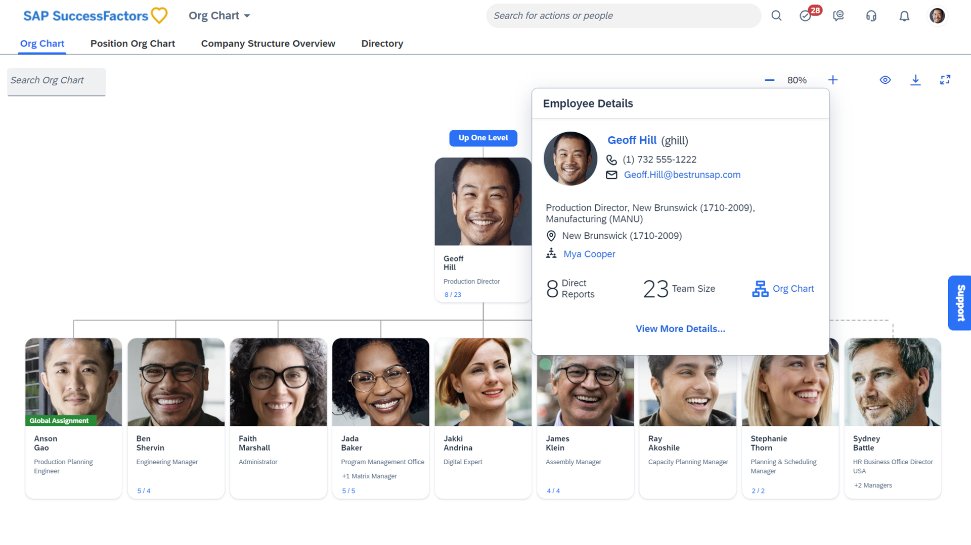
Task: Expand Jada Baker's 5 / 5 reports
Action: pyautogui.click(x=348, y=491)
